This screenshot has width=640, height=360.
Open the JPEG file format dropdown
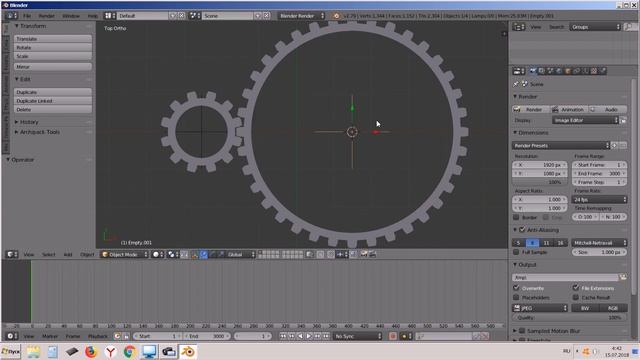click(540, 308)
